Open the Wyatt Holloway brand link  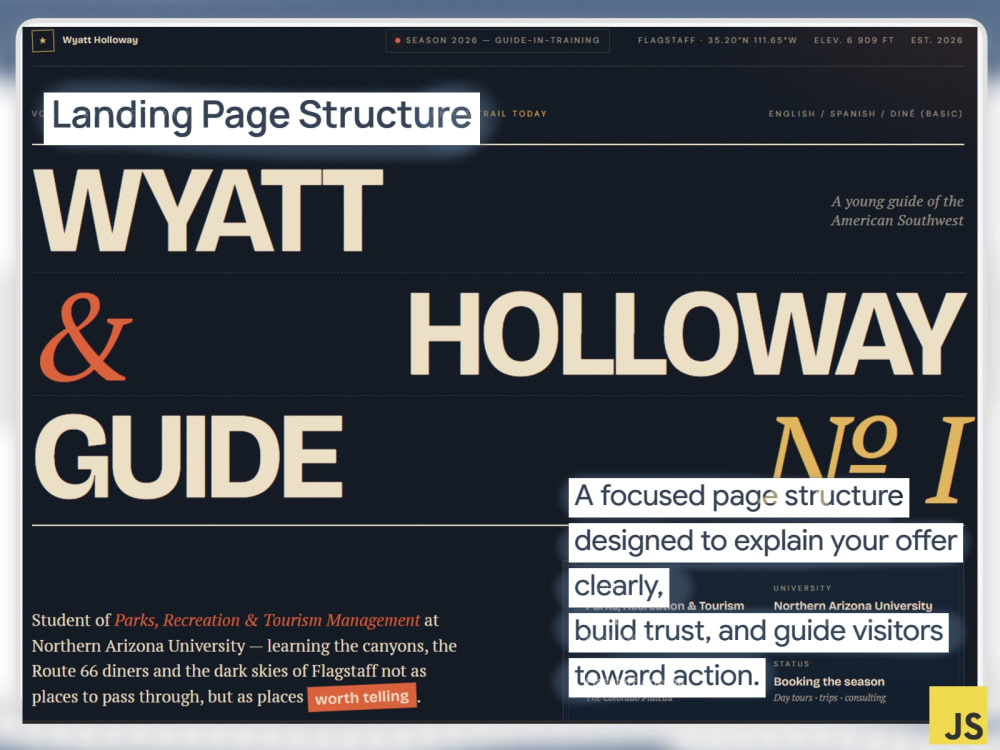[100, 40]
